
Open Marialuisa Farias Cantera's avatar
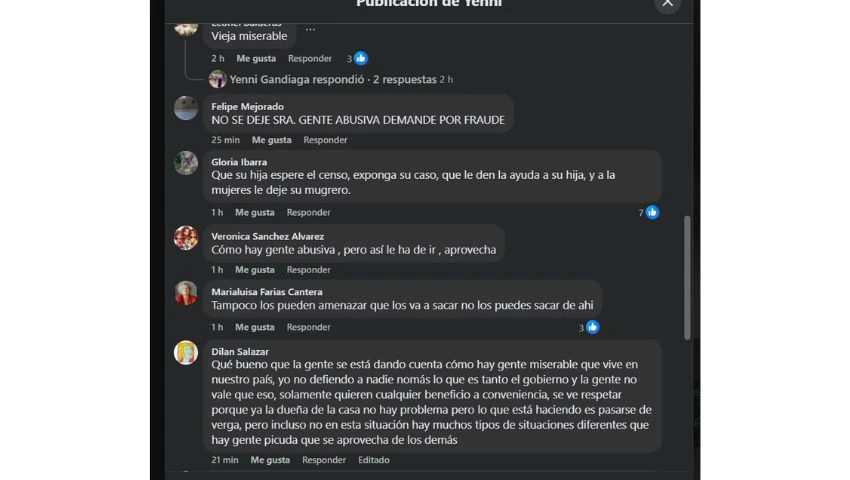(186, 293)
